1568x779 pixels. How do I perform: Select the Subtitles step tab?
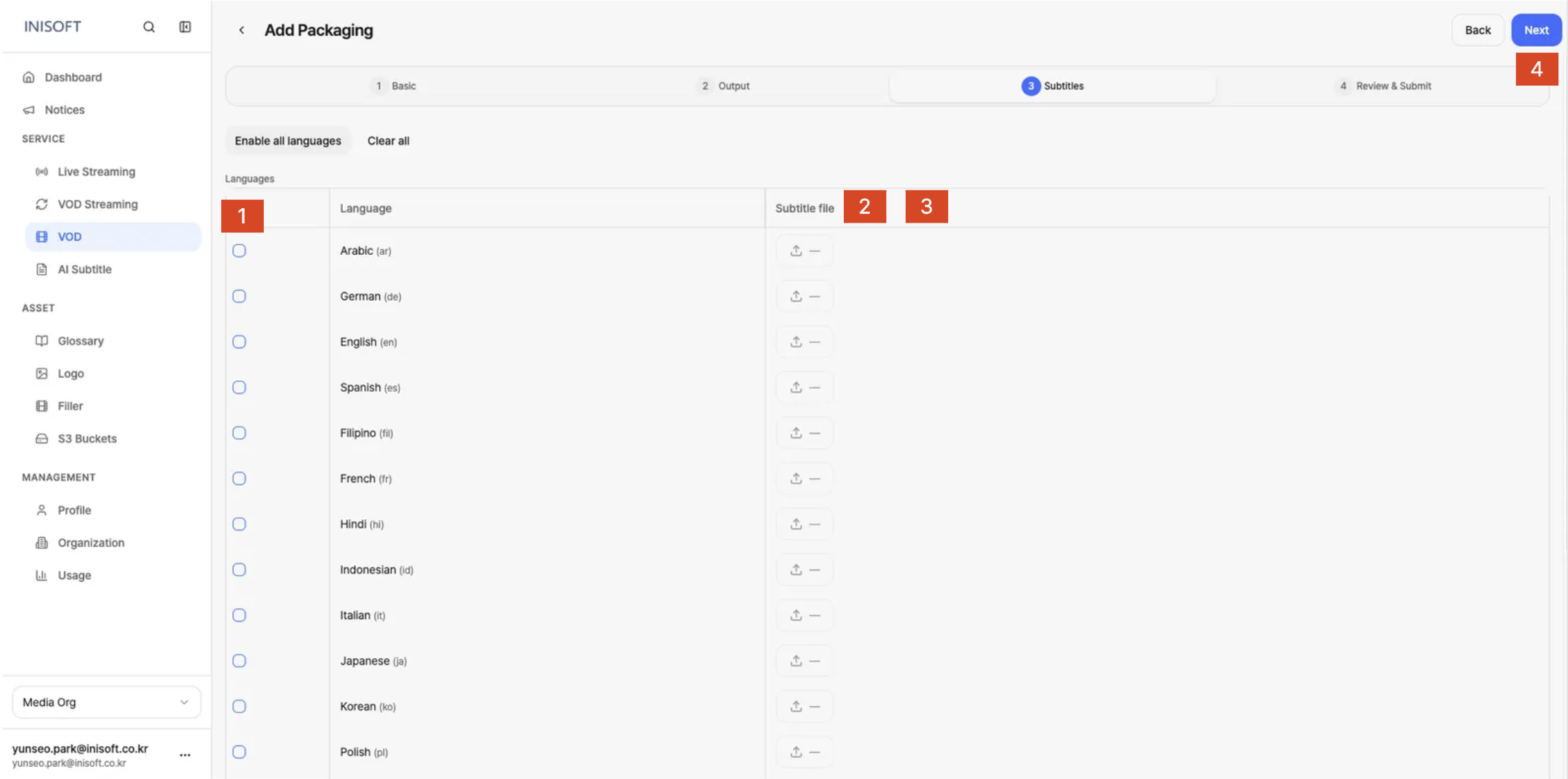pos(1052,86)
